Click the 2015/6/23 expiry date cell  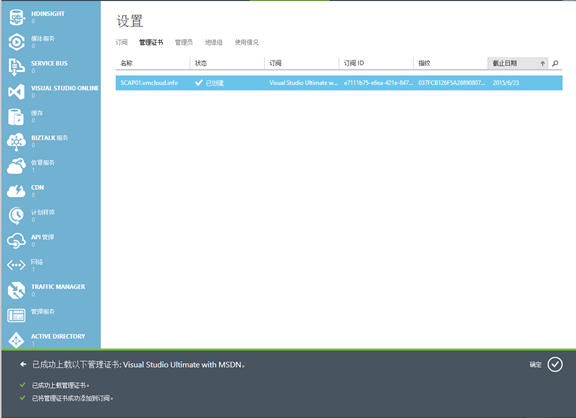tap(506, 83)
